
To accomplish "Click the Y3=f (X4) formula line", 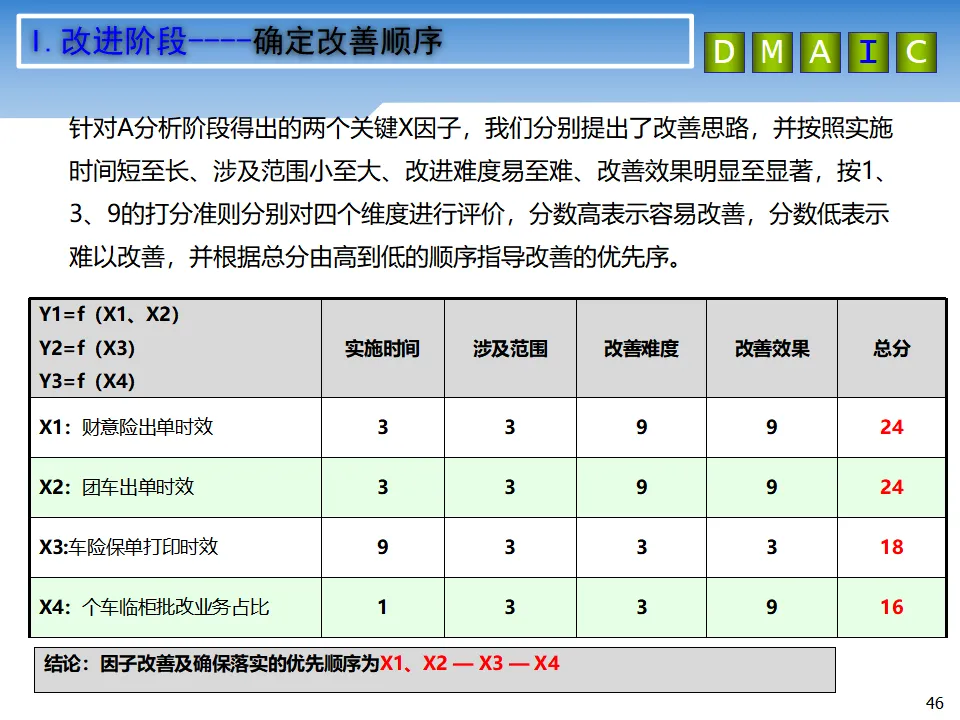I will point(87,381).
